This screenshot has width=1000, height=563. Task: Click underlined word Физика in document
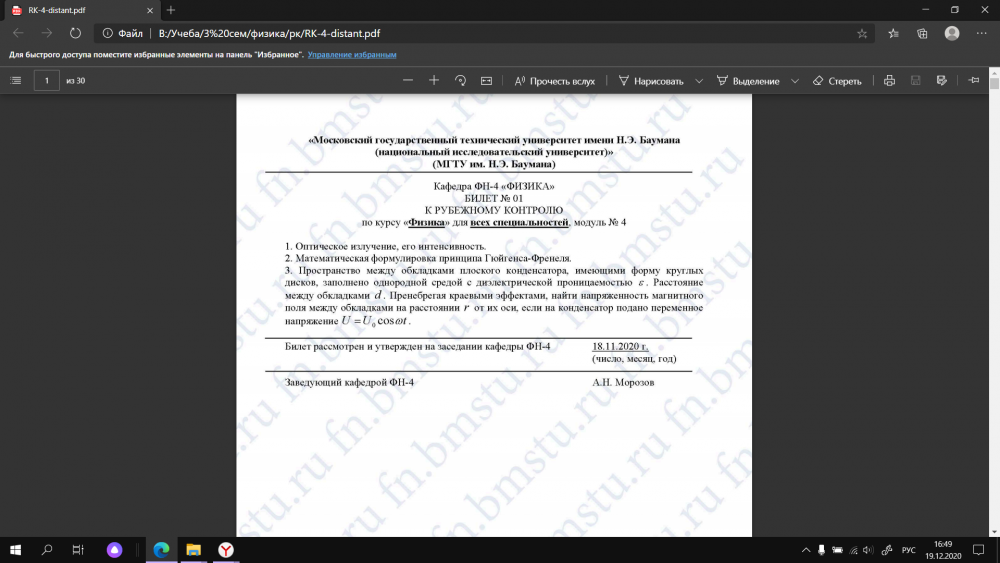426,223
